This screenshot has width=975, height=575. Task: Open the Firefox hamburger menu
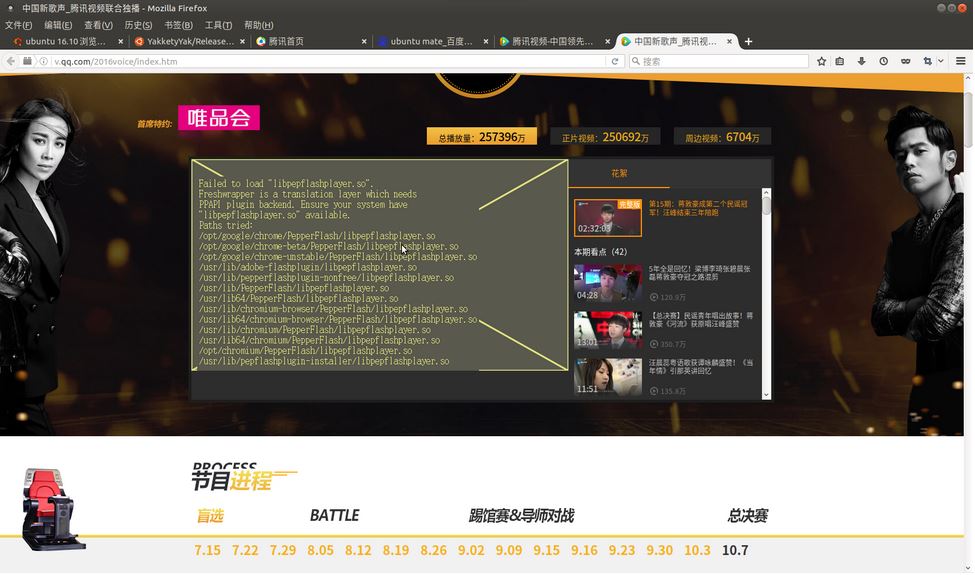pyautogui.click(x=961, y=61)
